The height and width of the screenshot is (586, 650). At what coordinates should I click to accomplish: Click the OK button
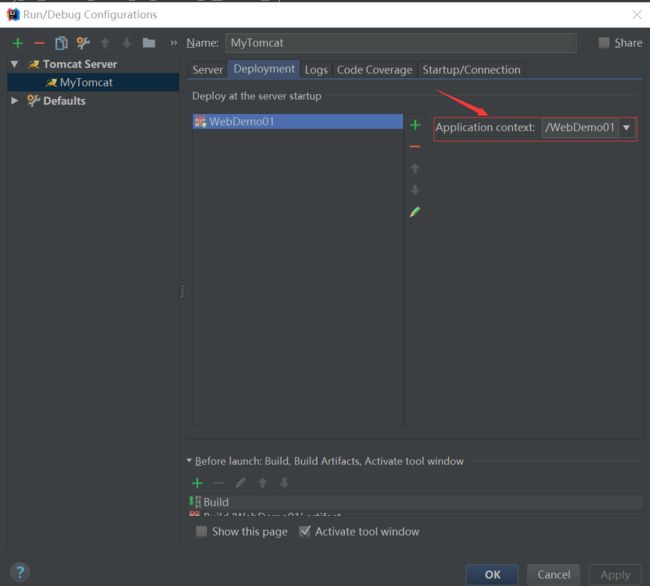[492, 574]
